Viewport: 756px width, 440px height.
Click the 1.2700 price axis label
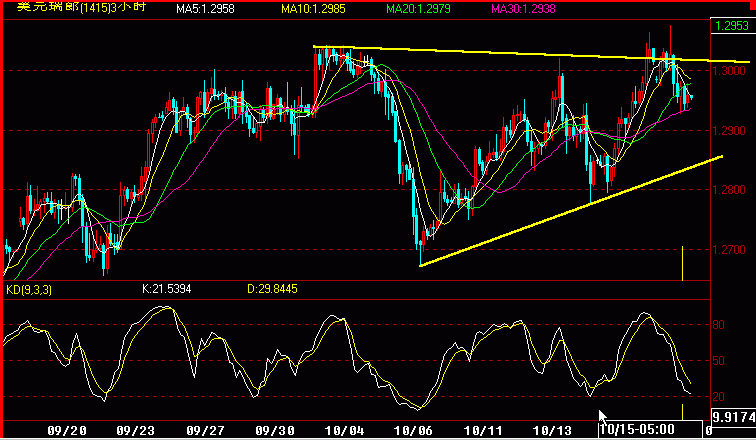click(x=729, y=250)
